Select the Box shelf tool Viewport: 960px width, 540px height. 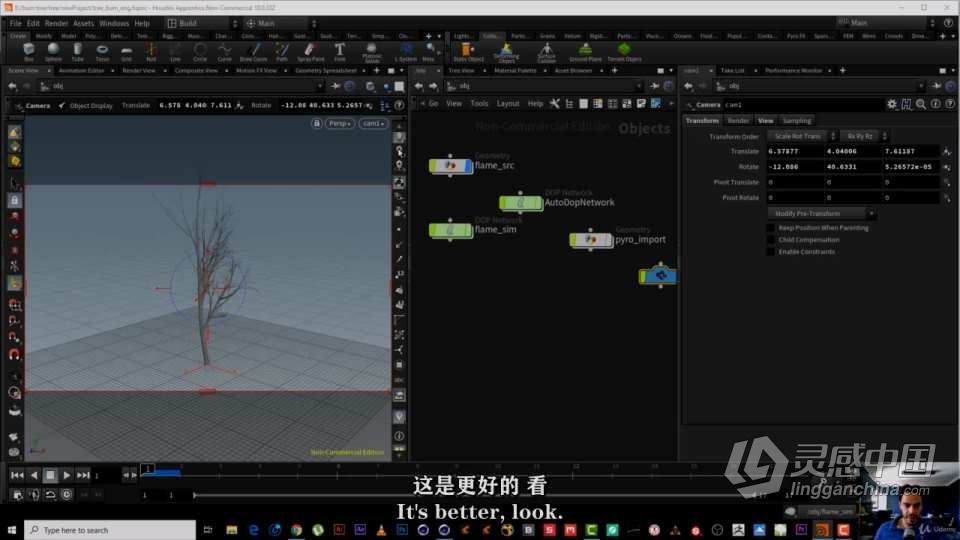(x=29, y=51)
